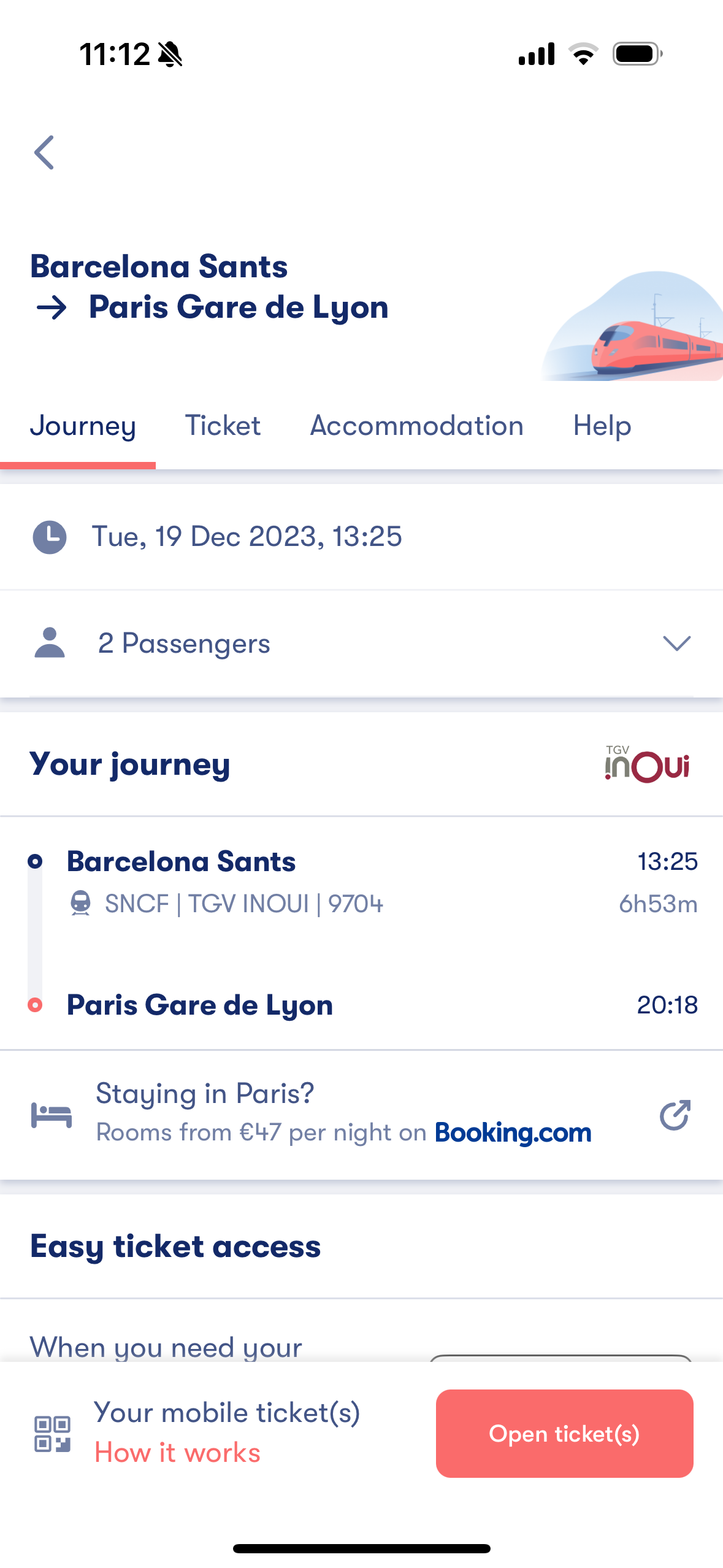Tap the back arrow icon

(x=44, y=152)
